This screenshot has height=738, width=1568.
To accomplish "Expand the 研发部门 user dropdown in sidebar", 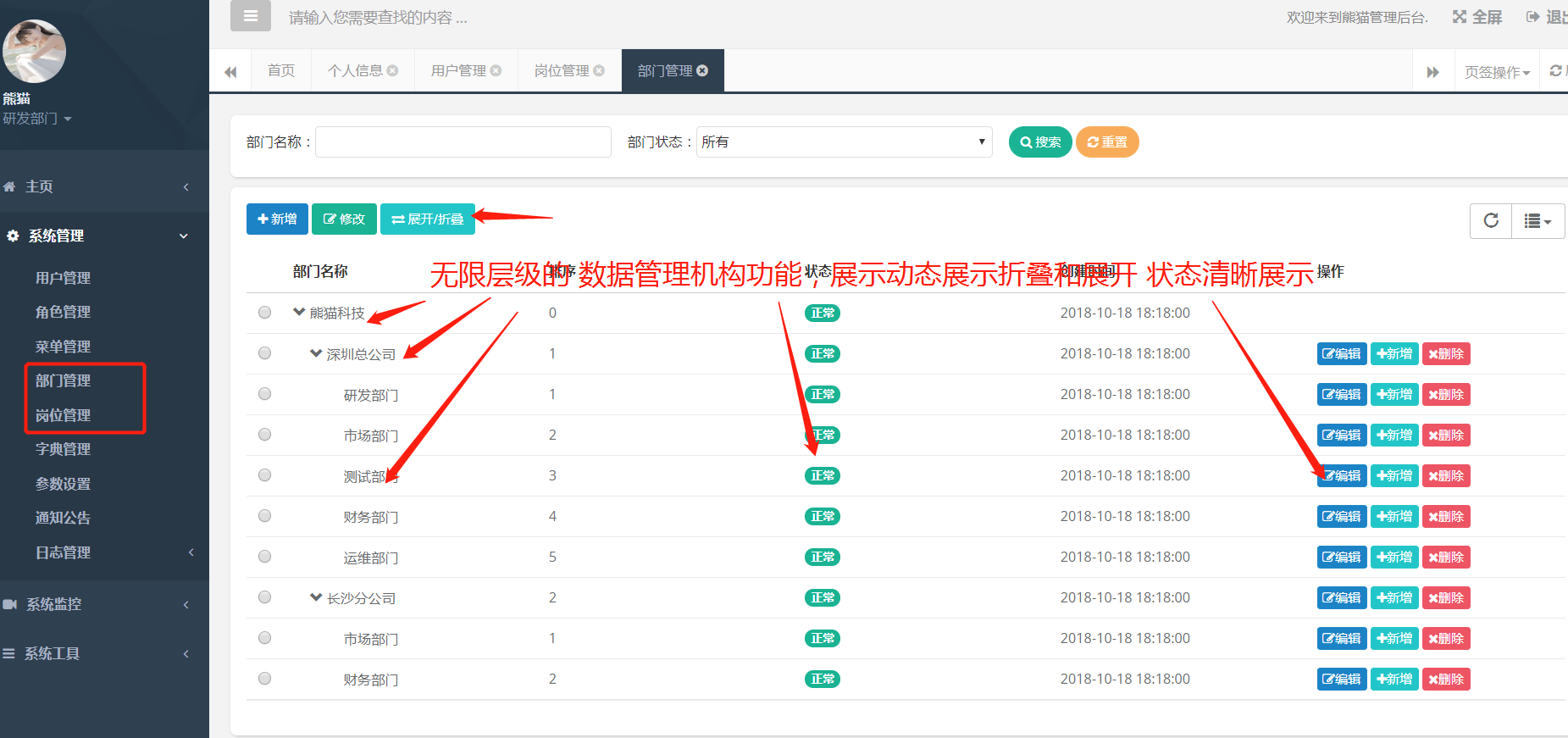I will coord(37,119).
